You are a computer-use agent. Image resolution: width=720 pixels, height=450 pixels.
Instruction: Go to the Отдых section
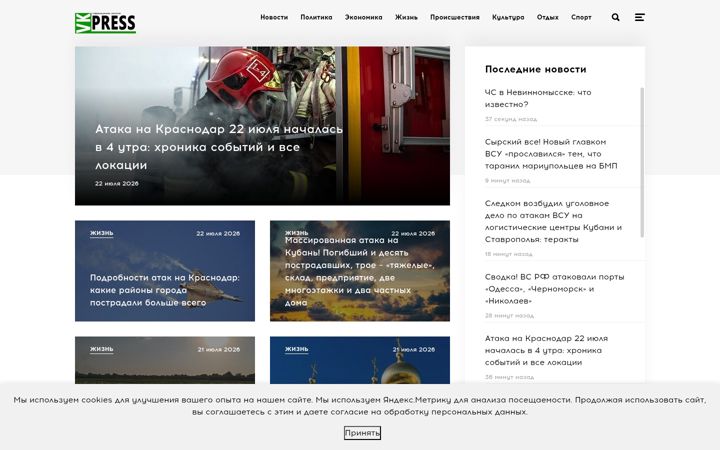[x=548, y=17]
